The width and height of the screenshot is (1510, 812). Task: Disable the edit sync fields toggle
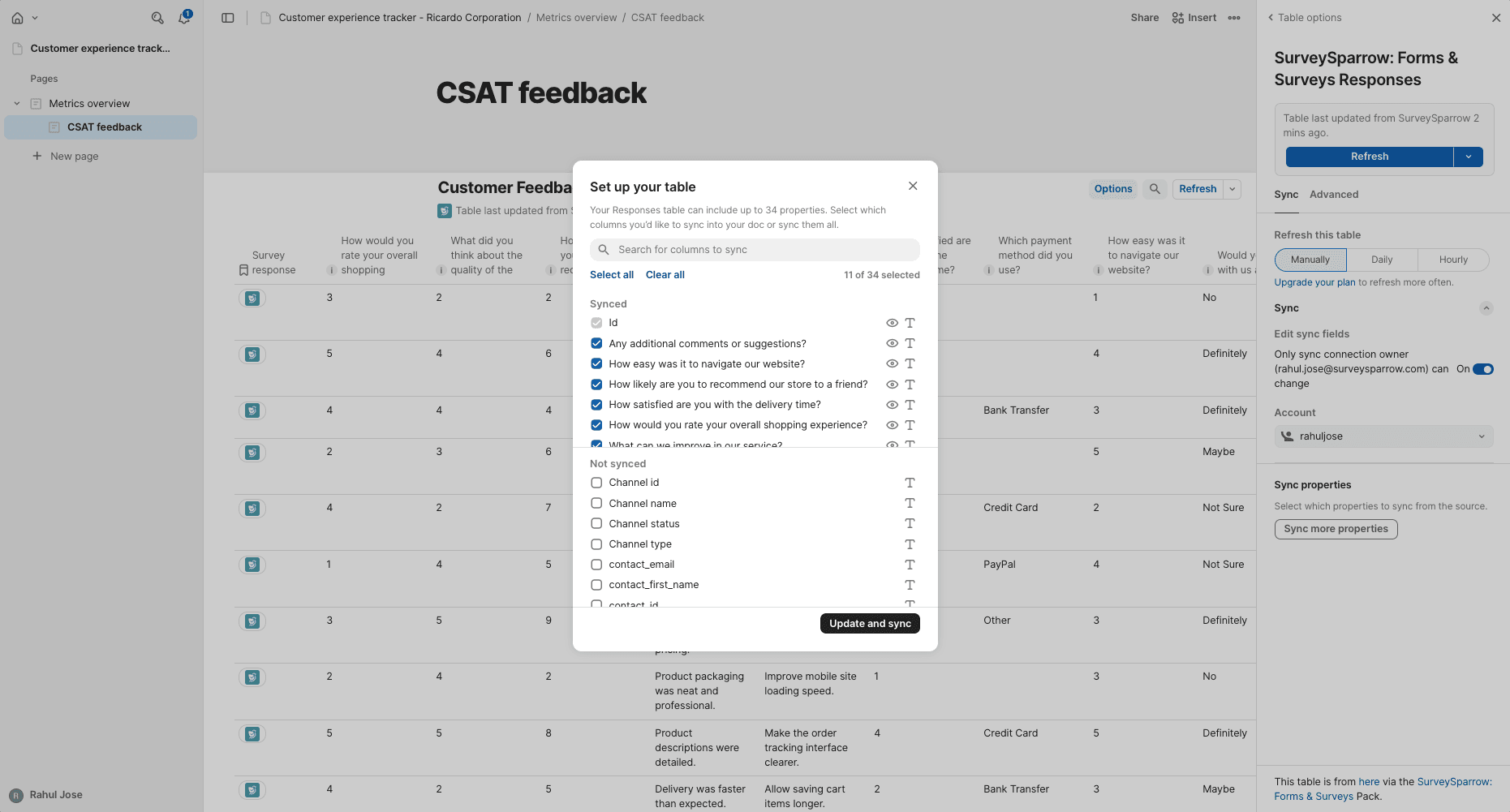point(1482,369)
